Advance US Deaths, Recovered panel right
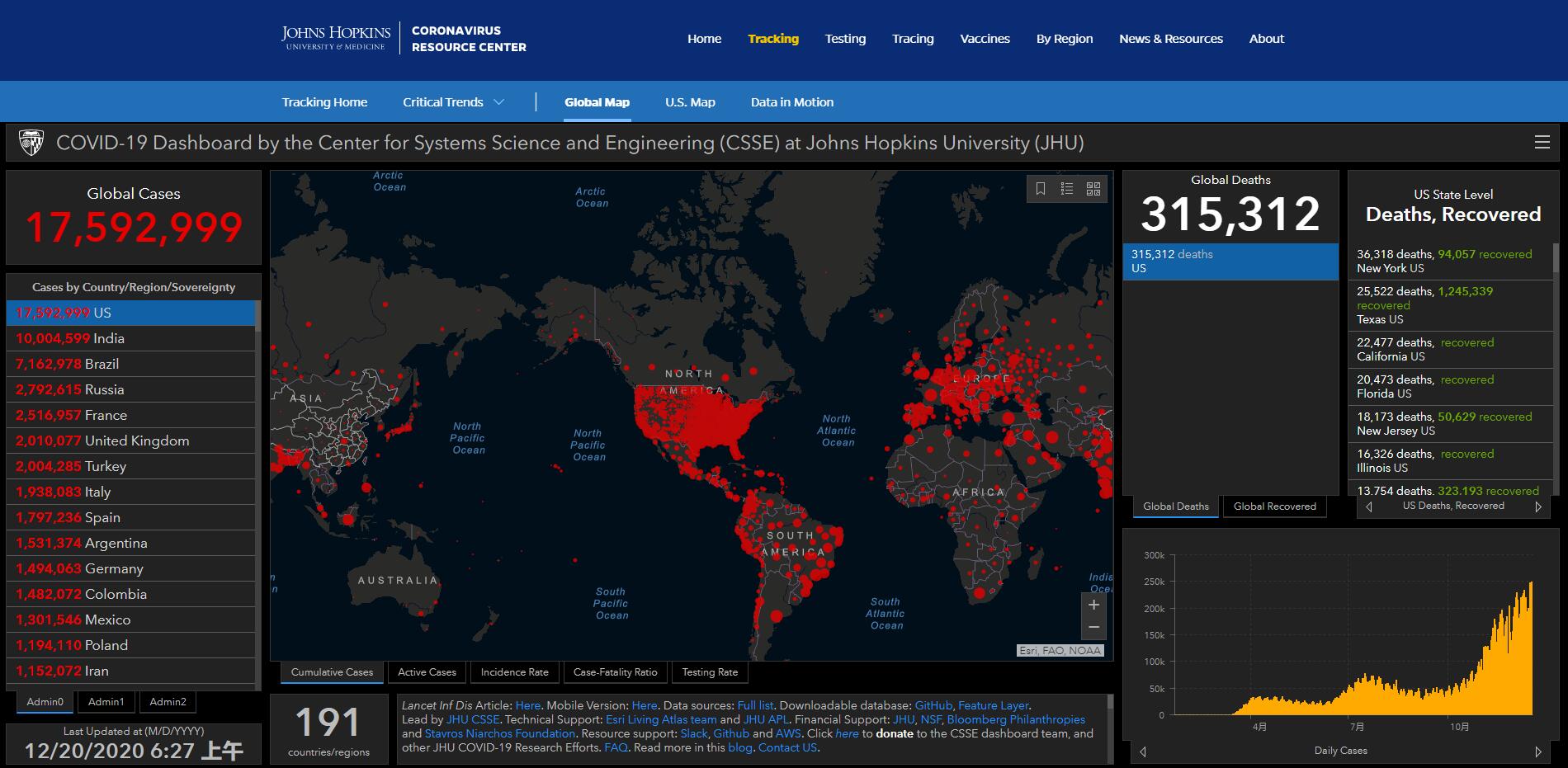The width and height of the screenshot is (1568, 768). [x=1537, y=507]
